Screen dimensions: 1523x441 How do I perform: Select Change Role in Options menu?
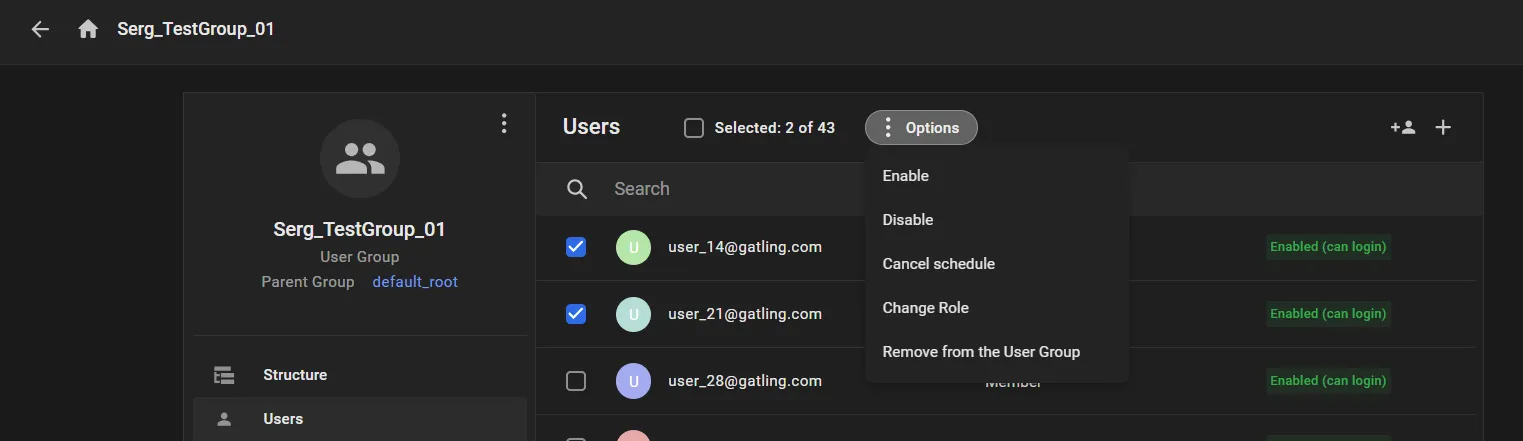click(997, 308)
